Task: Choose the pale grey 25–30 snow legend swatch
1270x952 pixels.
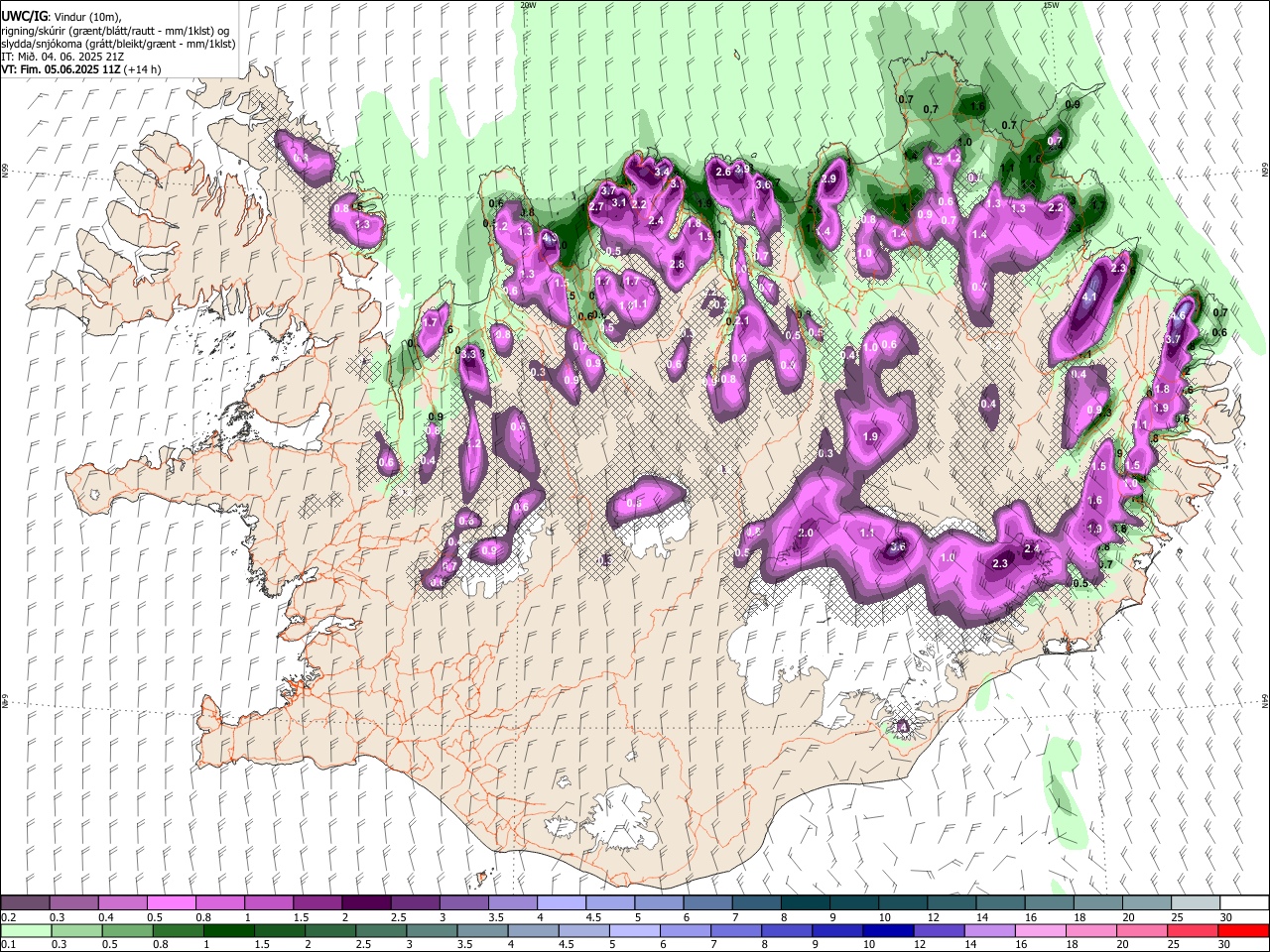Action: pos(1196,903)
